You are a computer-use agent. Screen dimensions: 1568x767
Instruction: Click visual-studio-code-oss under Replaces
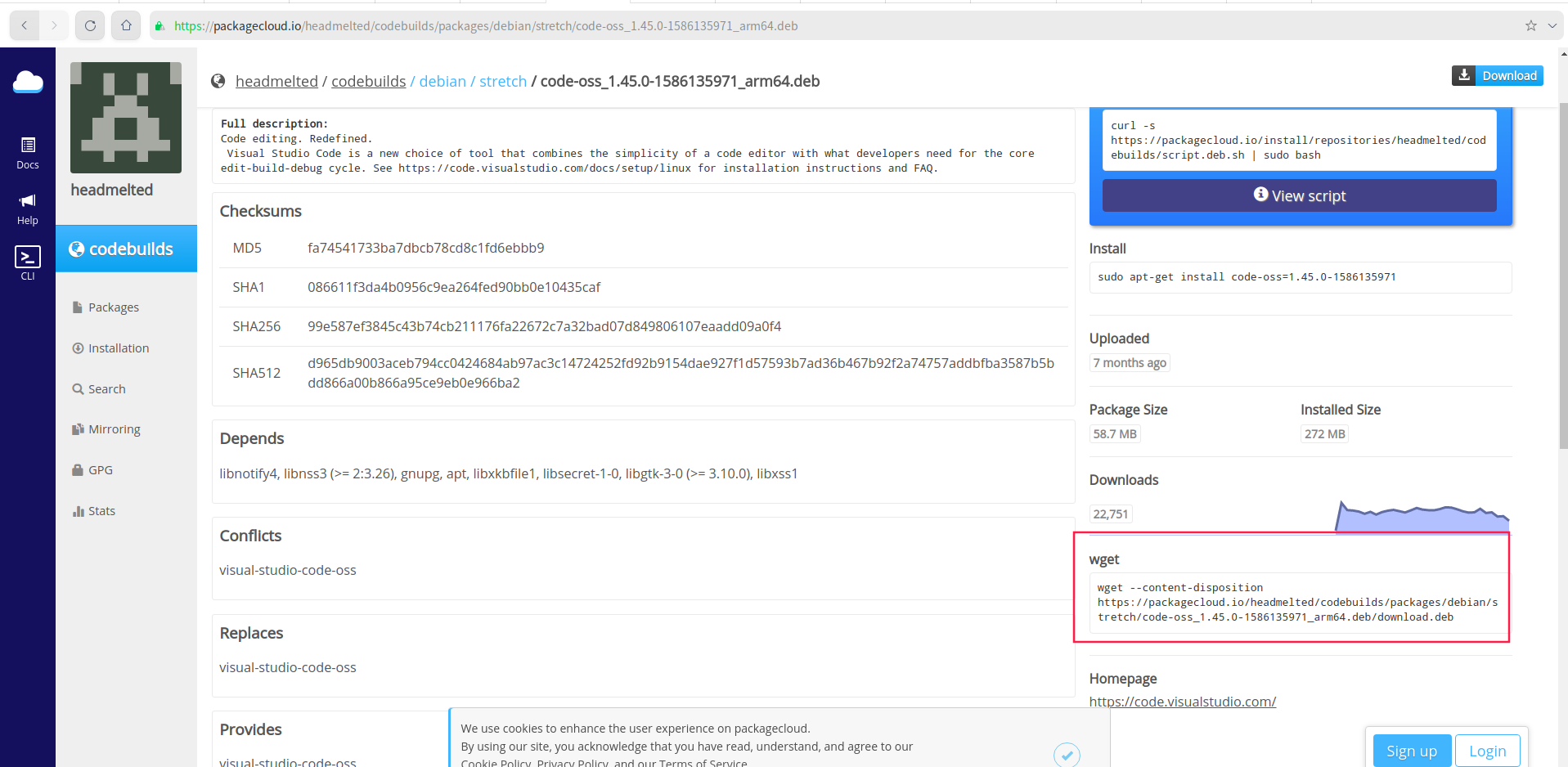[288, 667]
